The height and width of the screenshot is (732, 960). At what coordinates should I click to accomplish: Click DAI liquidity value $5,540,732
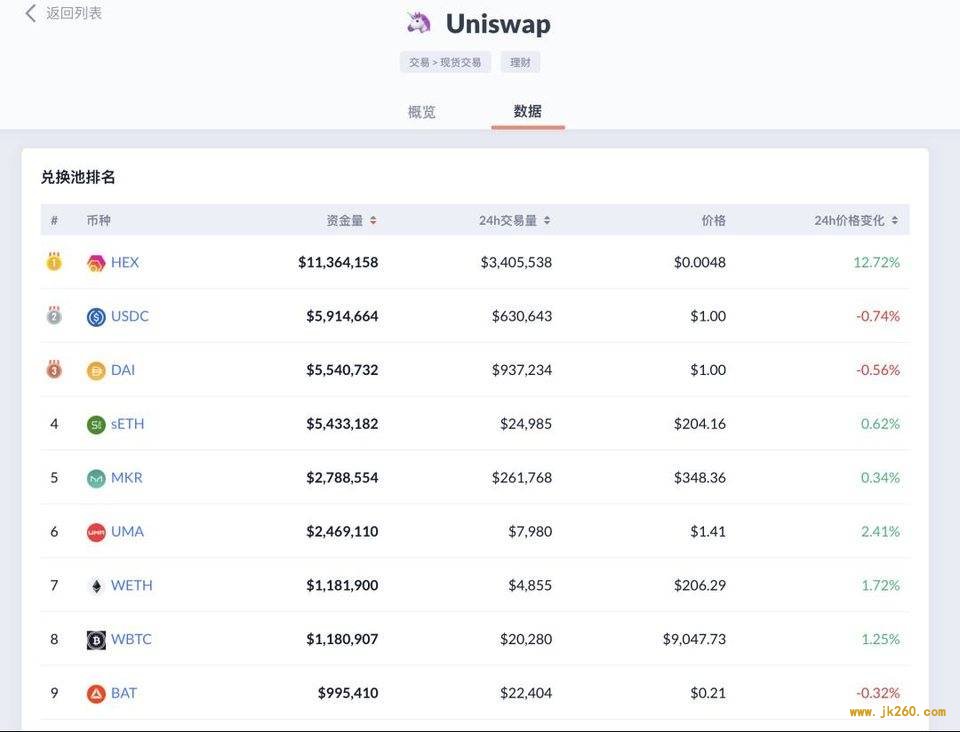[342, 370]
